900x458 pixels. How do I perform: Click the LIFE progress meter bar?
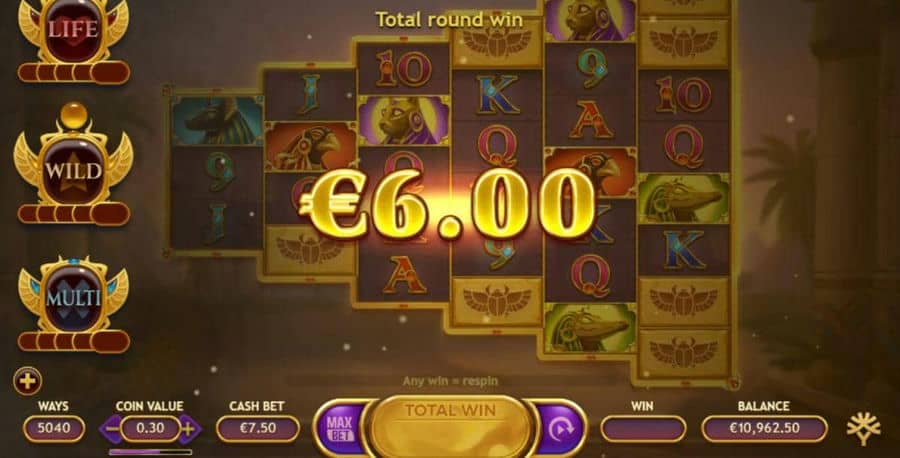coord(74,72)
